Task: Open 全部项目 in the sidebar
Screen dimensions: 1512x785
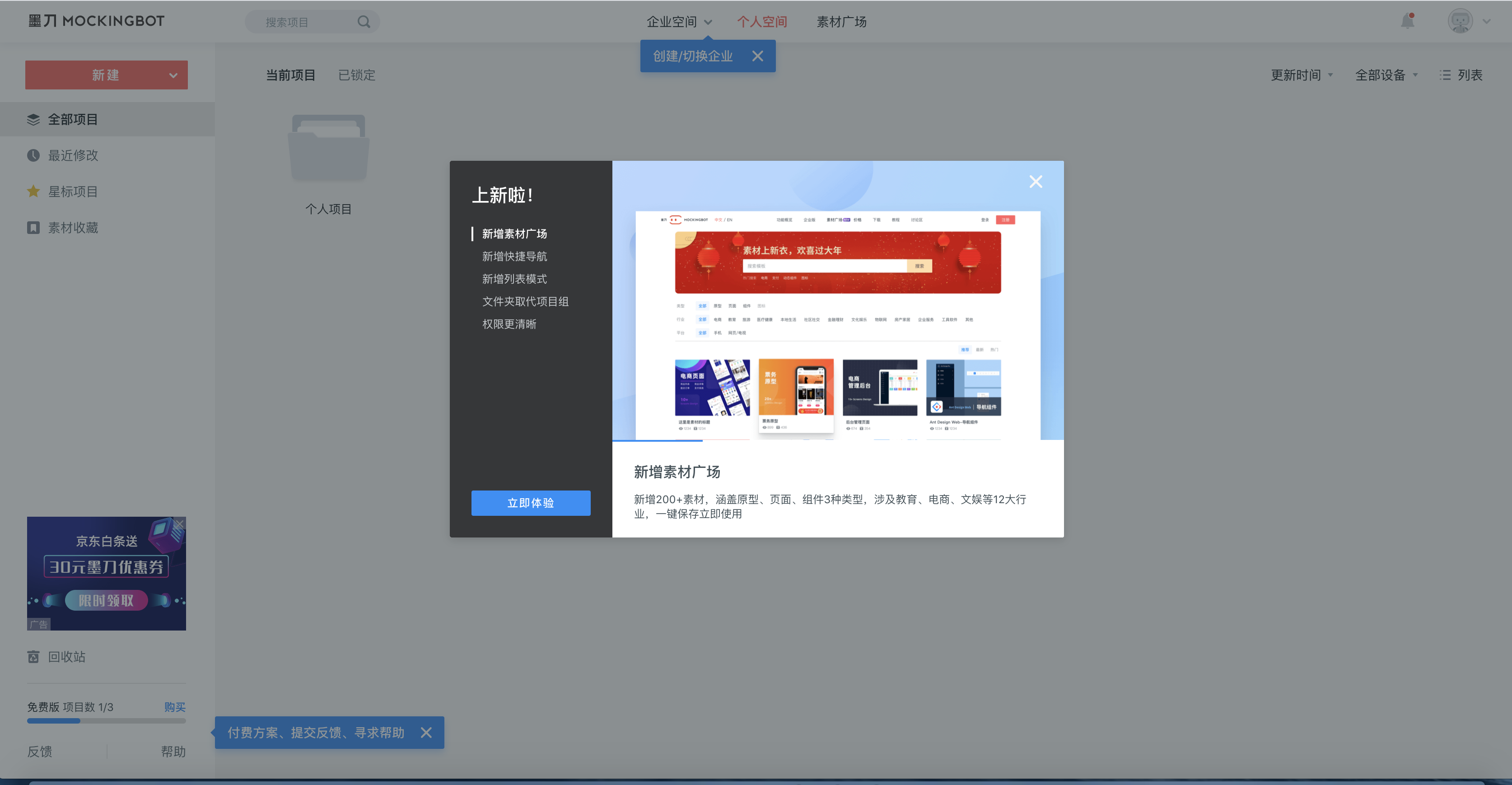Action: click(x=73, y=119)
